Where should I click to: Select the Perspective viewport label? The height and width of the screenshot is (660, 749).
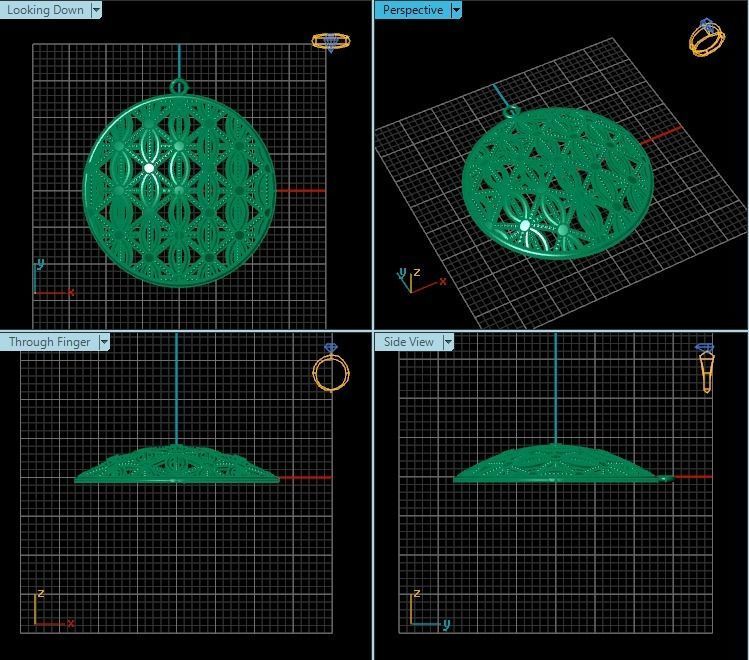[413, 10]
